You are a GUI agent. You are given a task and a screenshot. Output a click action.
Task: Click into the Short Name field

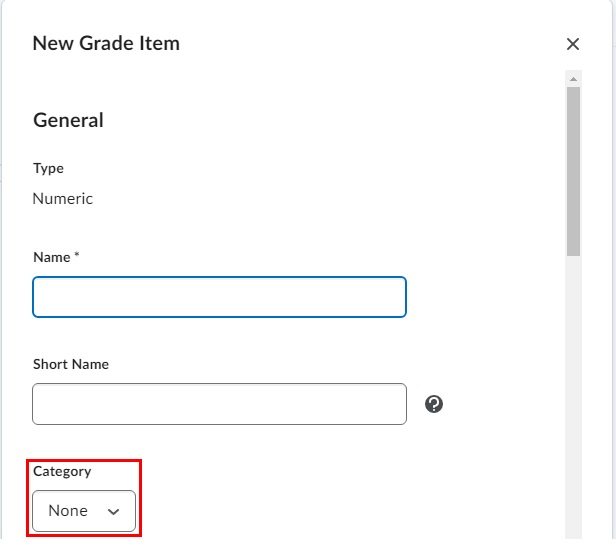point(219,404)
